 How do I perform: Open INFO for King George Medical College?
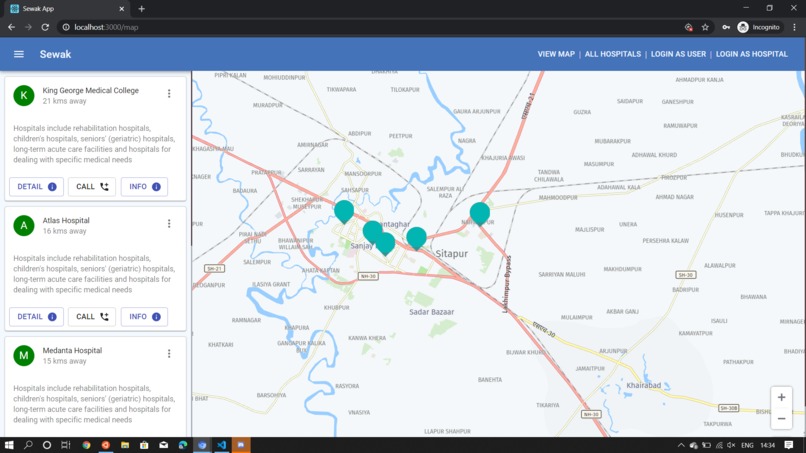(144, 187)
